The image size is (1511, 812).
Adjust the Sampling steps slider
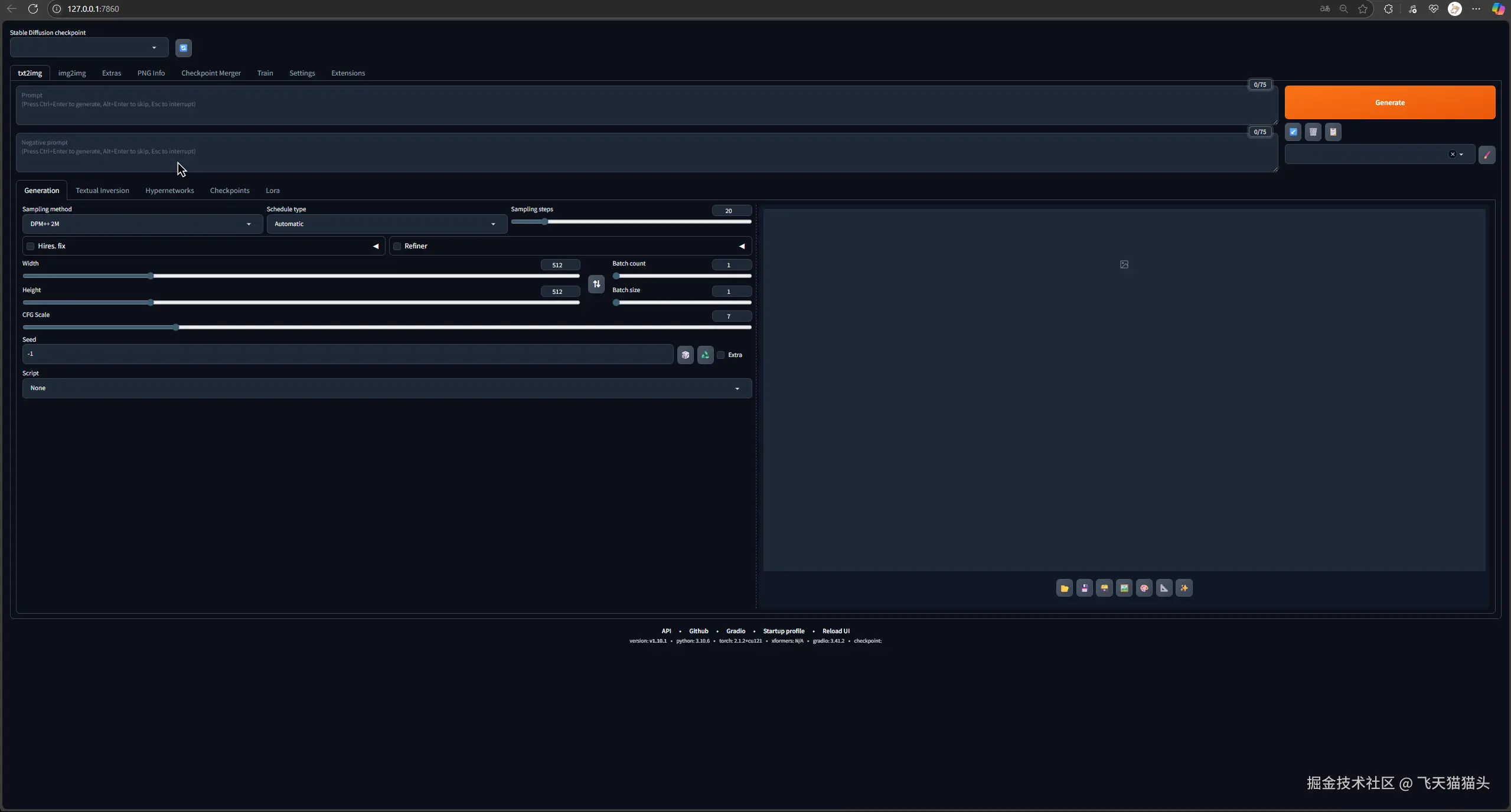point(631,222)
